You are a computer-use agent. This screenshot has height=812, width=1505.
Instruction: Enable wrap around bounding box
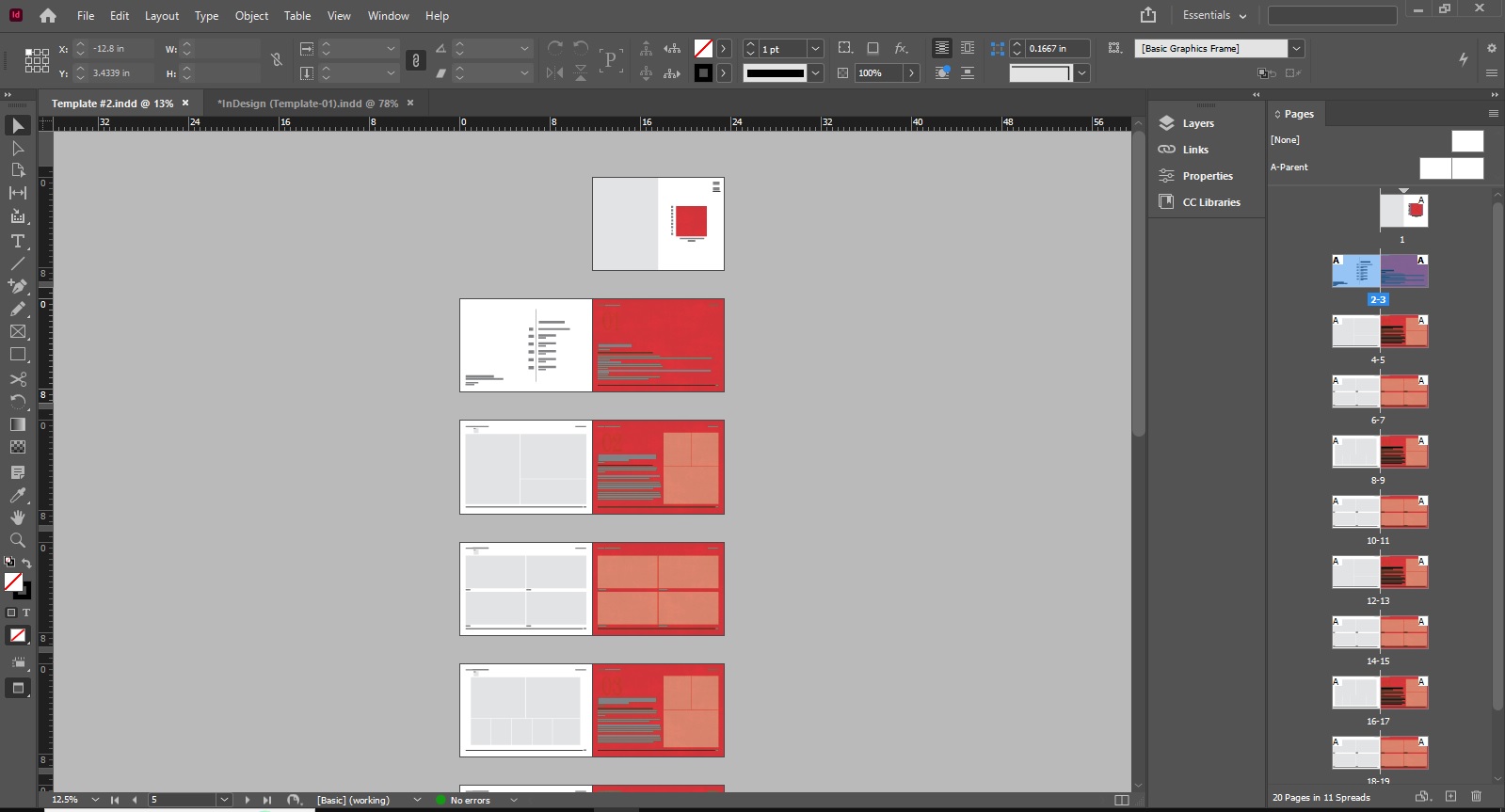tap(968, 48)
